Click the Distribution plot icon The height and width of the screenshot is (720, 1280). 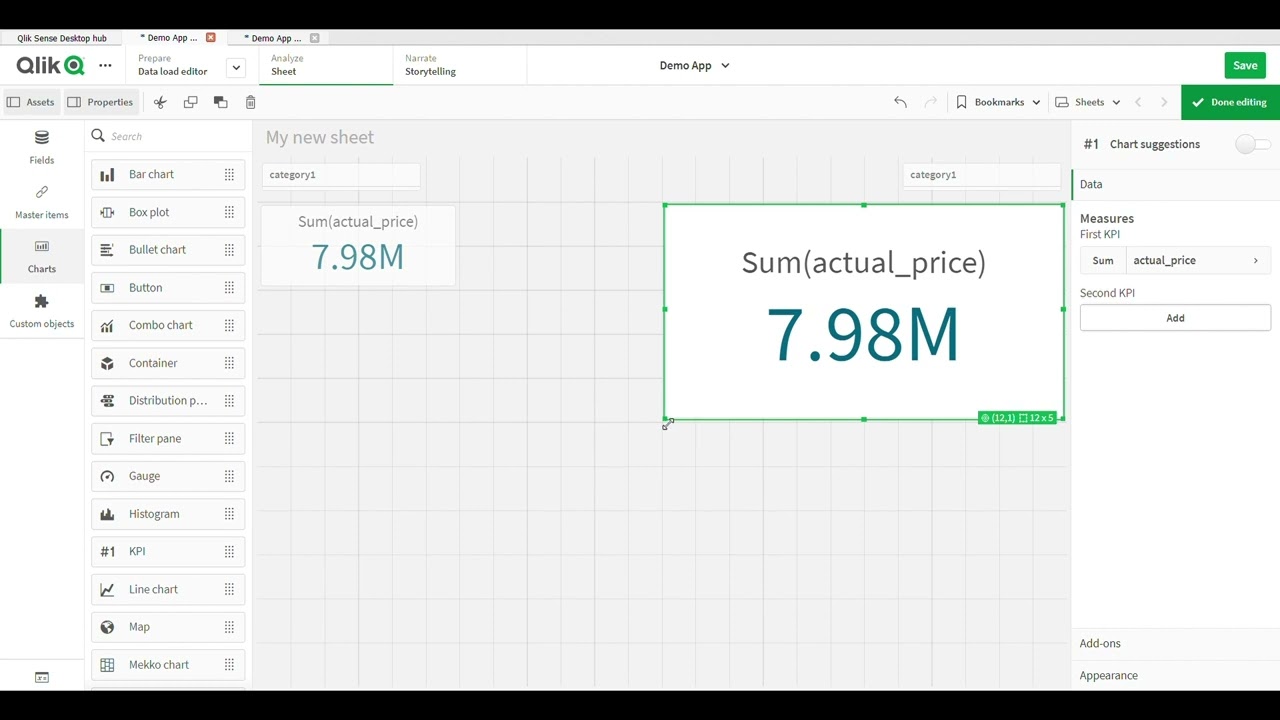click(107, 401)
